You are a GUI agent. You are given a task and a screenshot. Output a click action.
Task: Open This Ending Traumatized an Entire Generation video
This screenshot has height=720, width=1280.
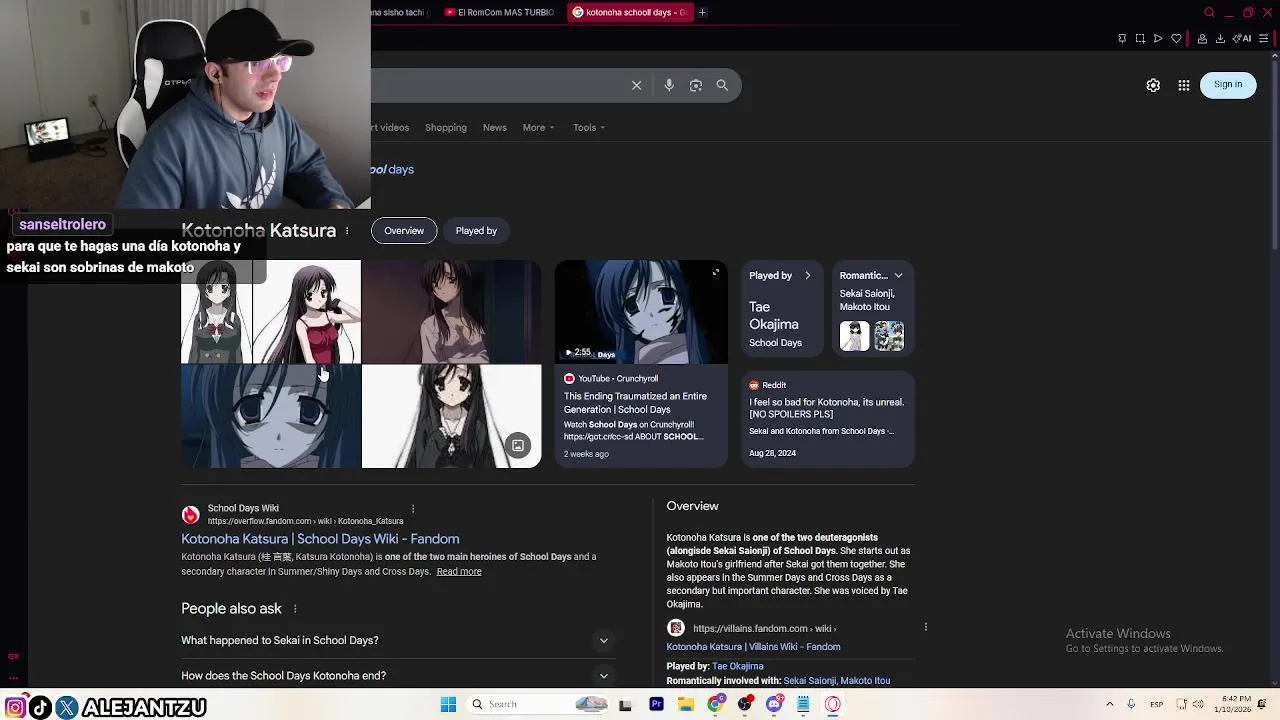(635, 403)
